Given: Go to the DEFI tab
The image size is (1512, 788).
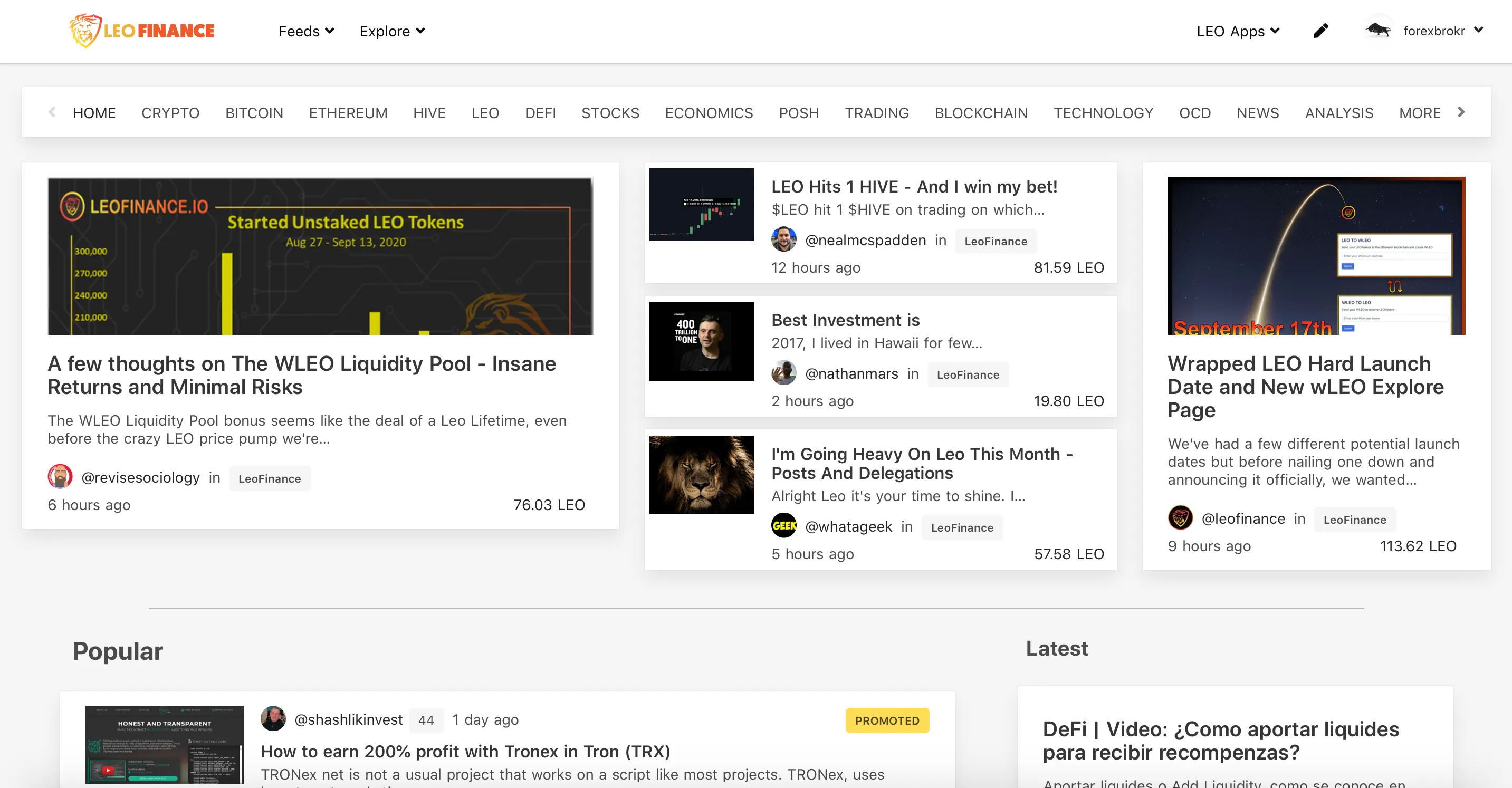Looking at the screenshot, I should (x=540, y=113).
